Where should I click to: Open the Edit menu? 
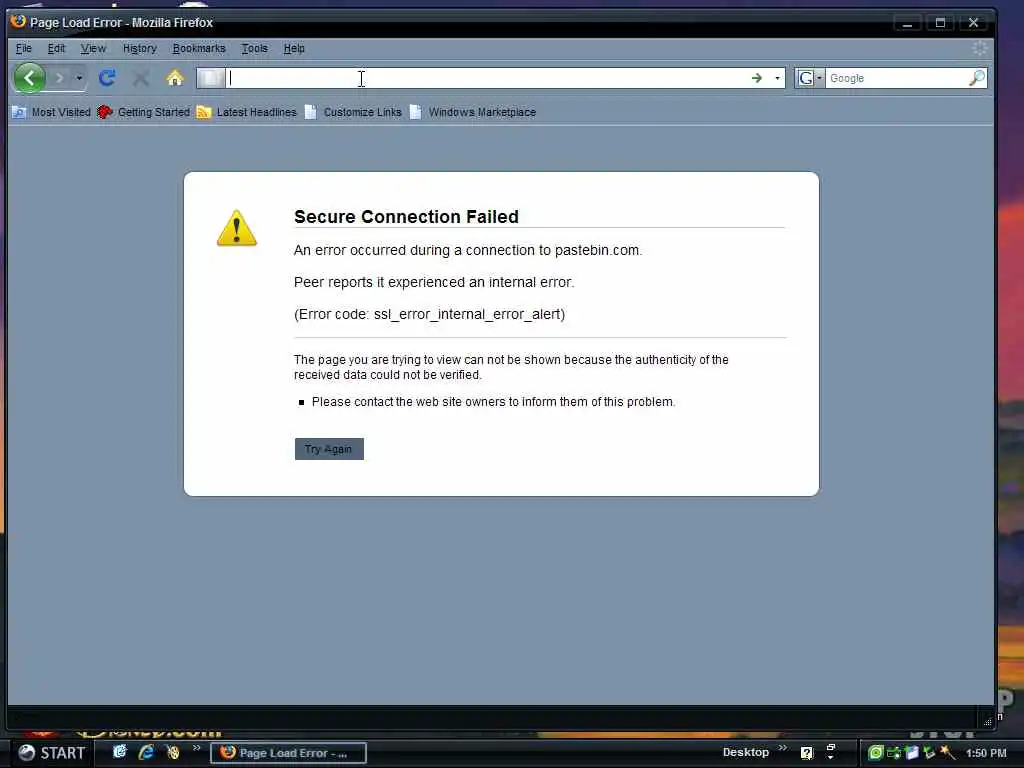(x=56, y=48)
